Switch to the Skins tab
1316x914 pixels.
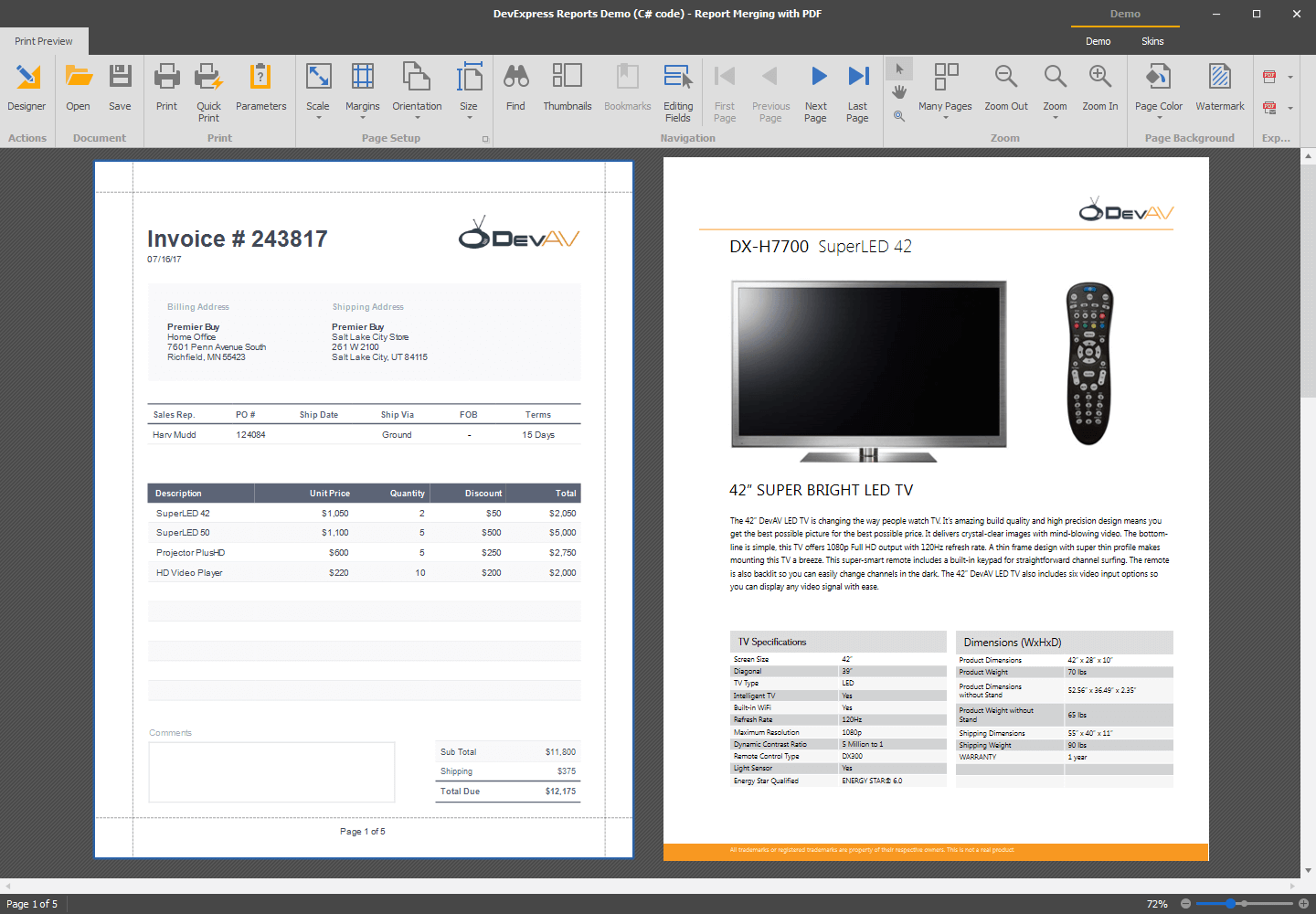click(1152, 40)
